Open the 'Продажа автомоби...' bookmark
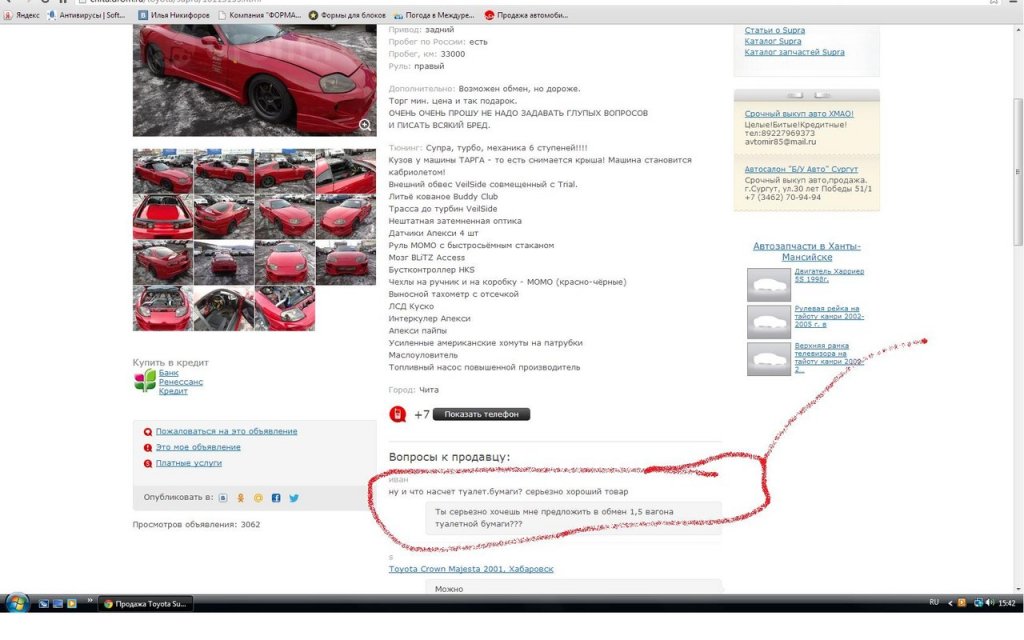Viewport: 1024px width, 640px height. [526, 15]
